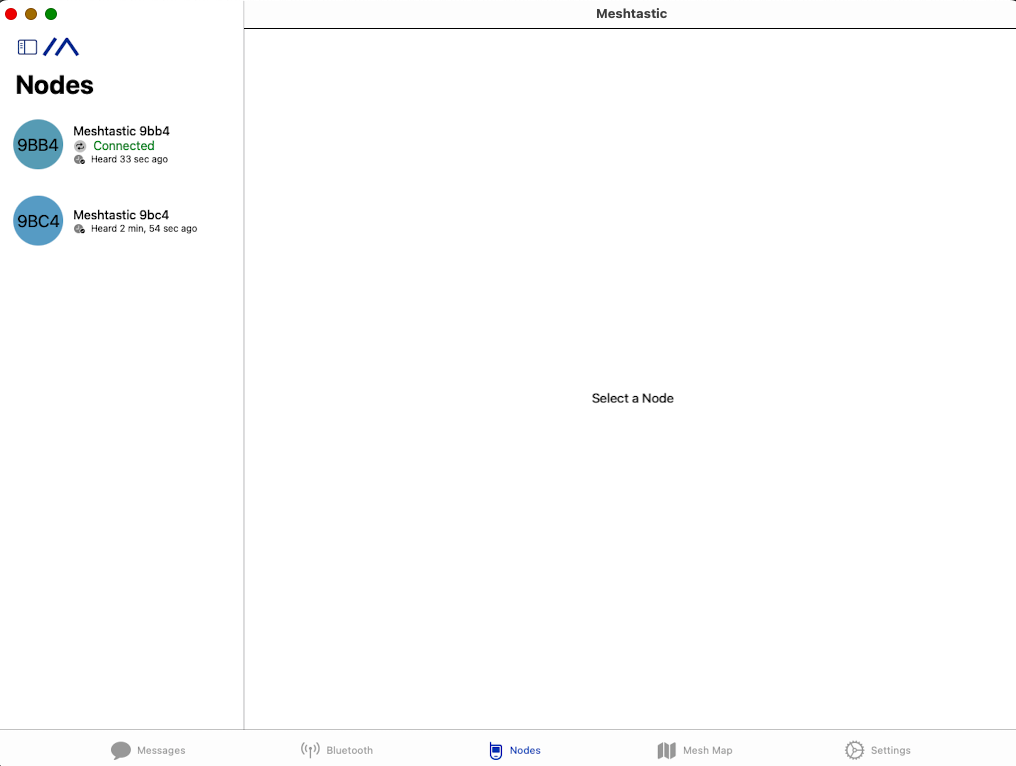Click the Meshtastic 9bc4 node name
The image size is (1016, 766).
(121, 215)
